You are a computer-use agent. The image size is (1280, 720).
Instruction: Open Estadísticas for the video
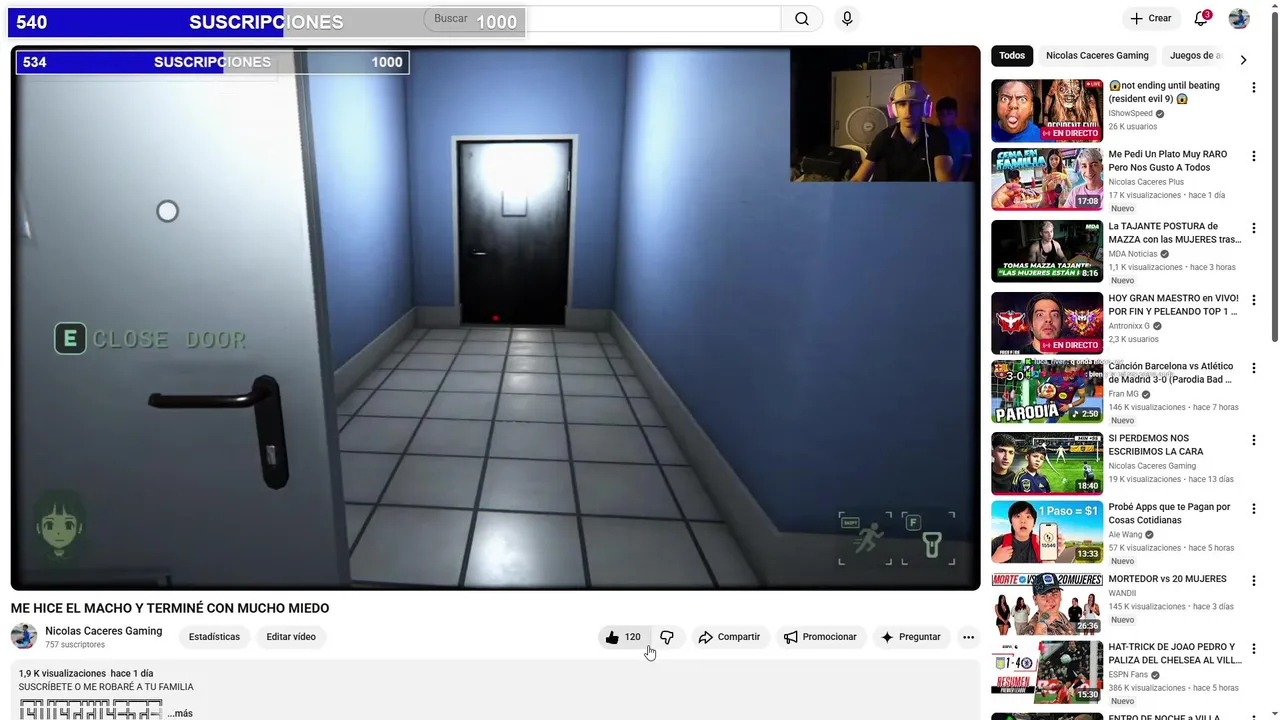point(214,637)
